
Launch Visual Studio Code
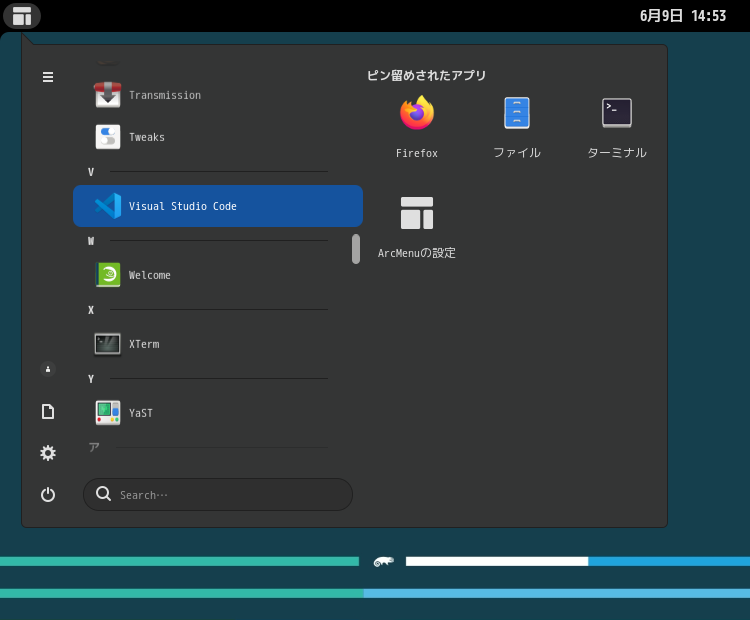(218, 206)
